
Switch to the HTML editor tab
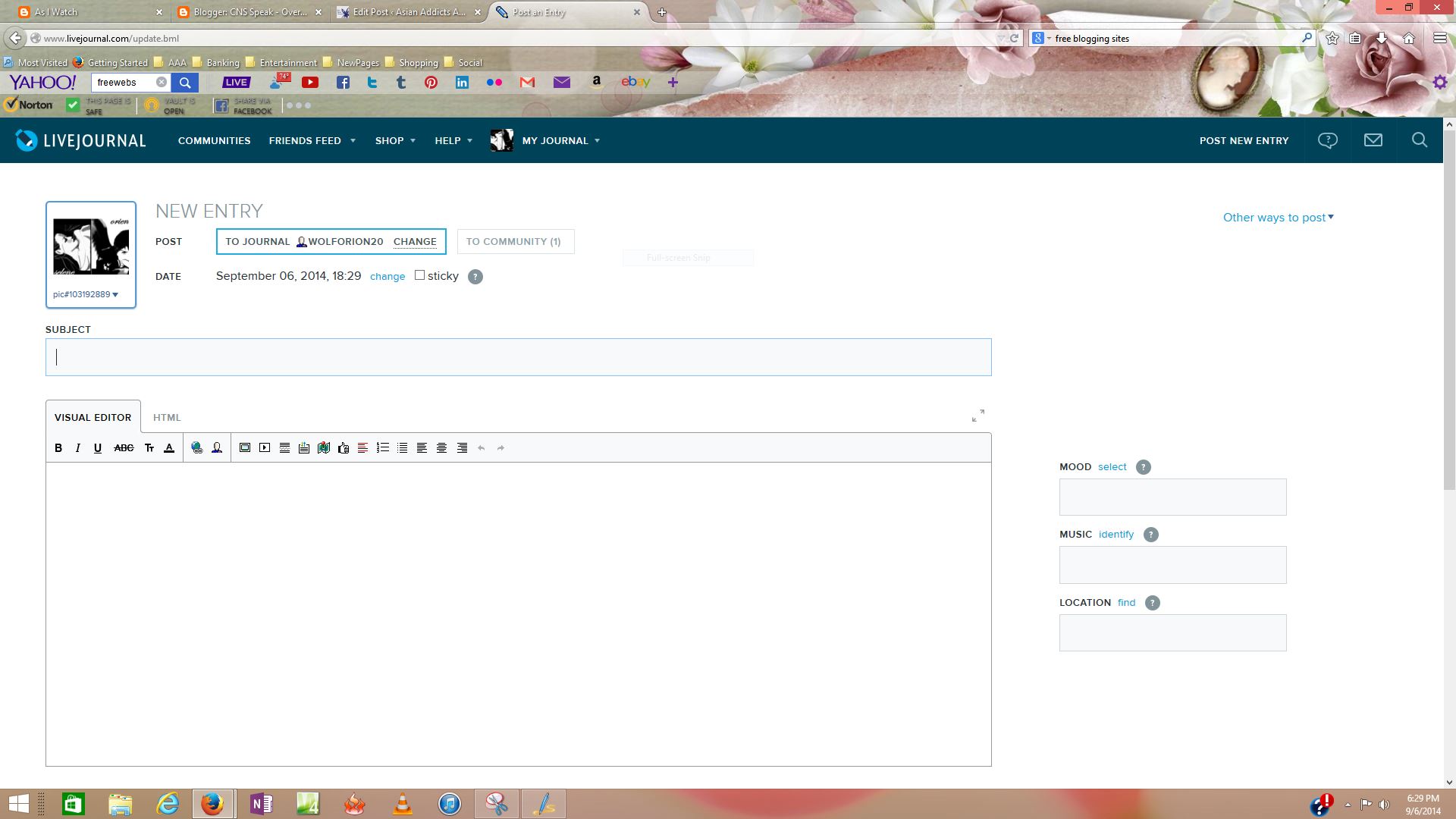pyautogui.click(x=167, y=418)
